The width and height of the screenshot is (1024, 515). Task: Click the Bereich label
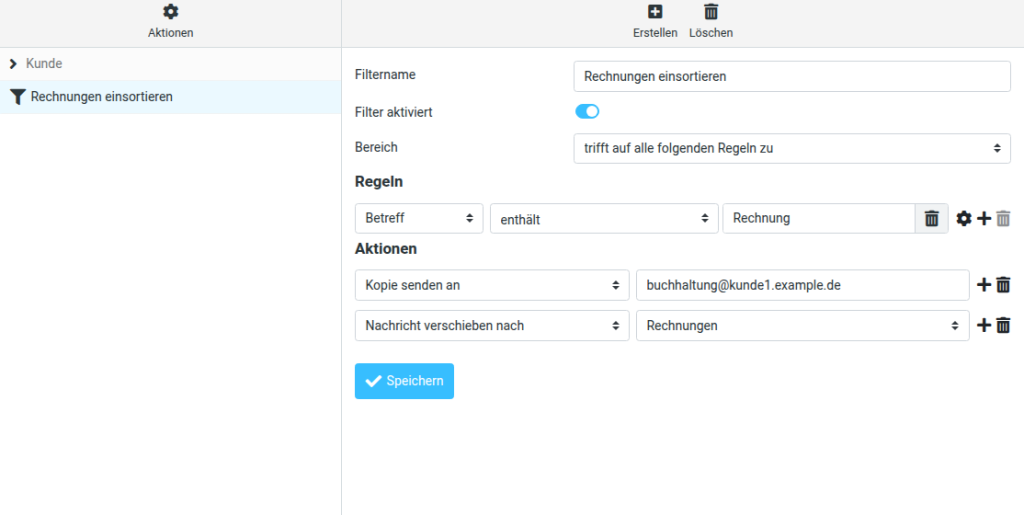tap(376, 147)
